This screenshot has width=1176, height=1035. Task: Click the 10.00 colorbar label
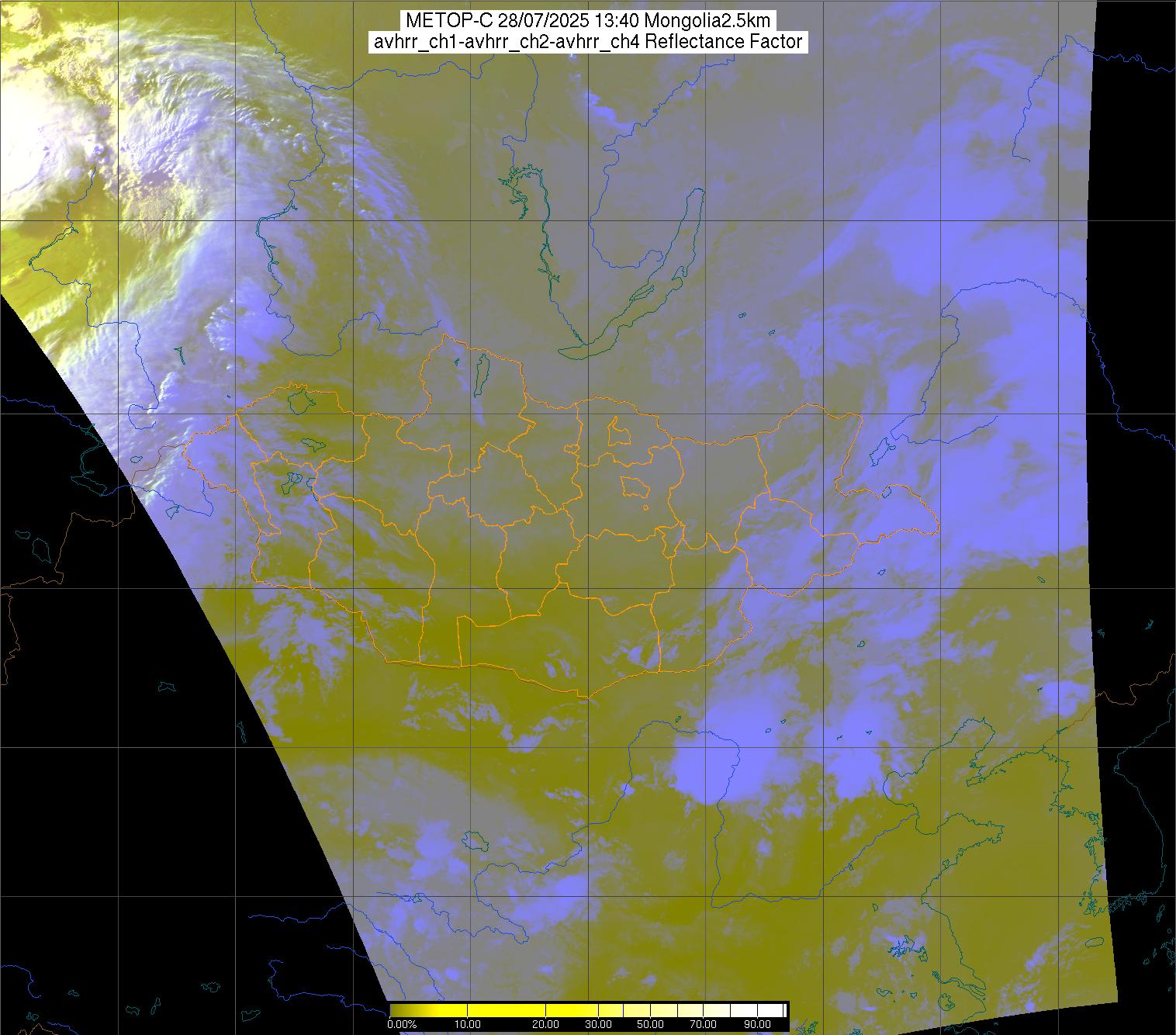pyautogui.click(x=469, y=1025)
